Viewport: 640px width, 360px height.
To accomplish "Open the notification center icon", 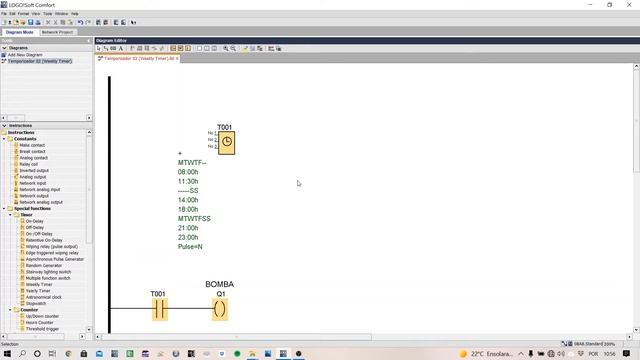I will [627, 353].
